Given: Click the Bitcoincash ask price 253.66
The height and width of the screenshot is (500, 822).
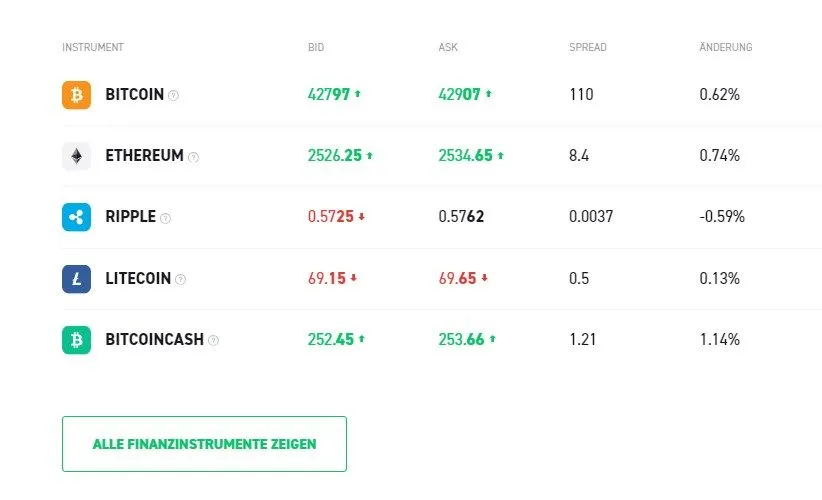Looking at the screenshot, I should click(x=461, y=340).
